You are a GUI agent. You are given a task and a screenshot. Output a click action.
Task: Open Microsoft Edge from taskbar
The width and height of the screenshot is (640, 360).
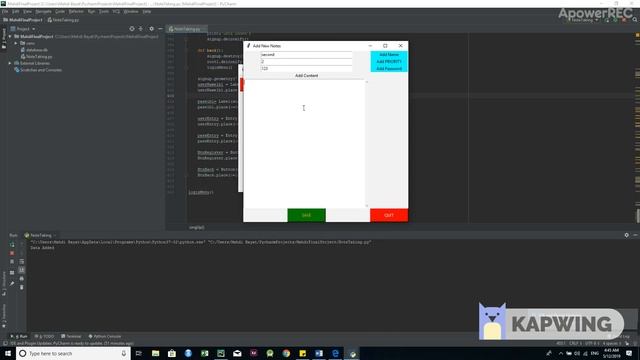(335, 353)
